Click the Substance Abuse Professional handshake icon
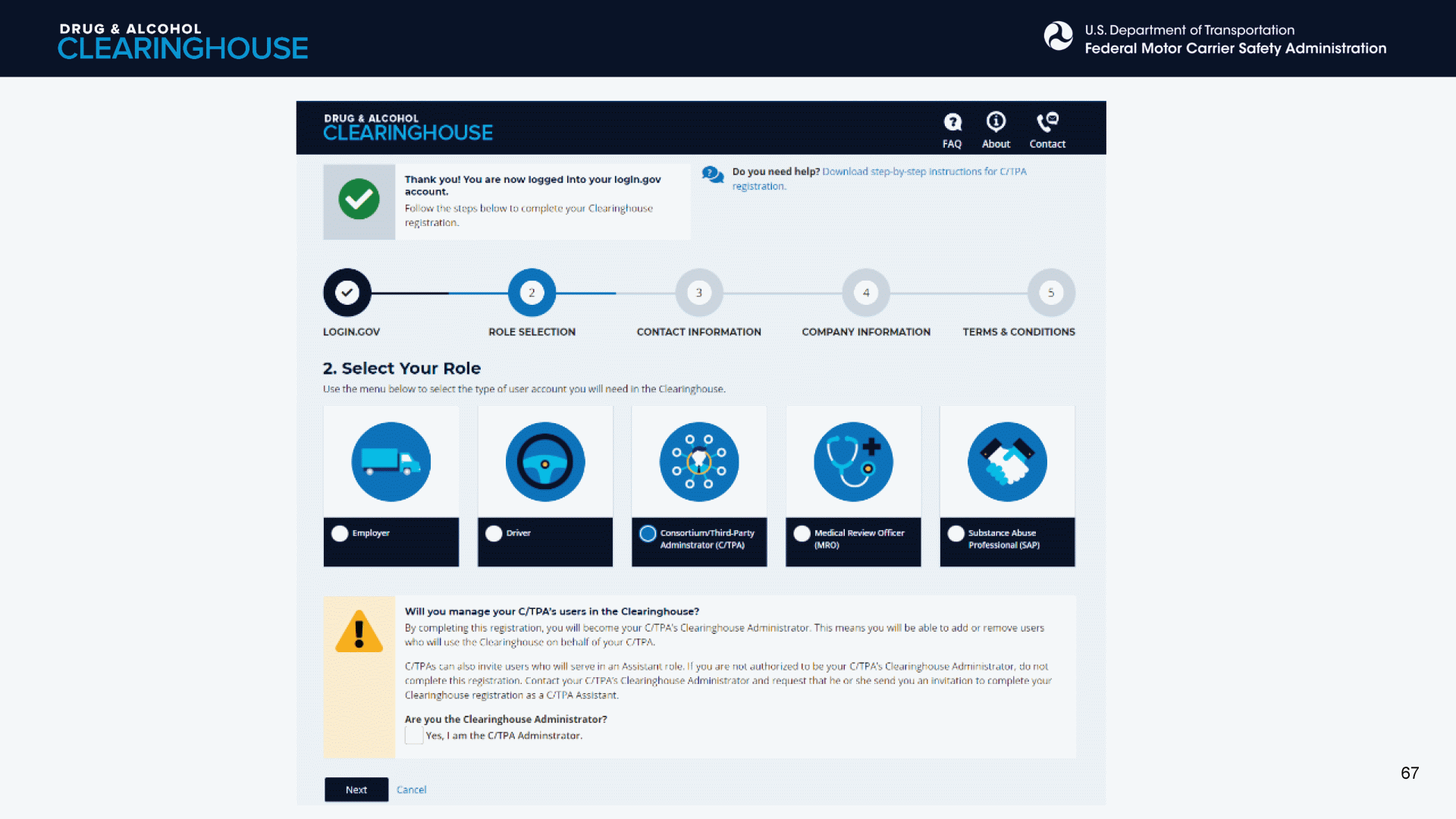Image resolution: width=1456 pixels, height=819 pixels. click(1007, 462)
